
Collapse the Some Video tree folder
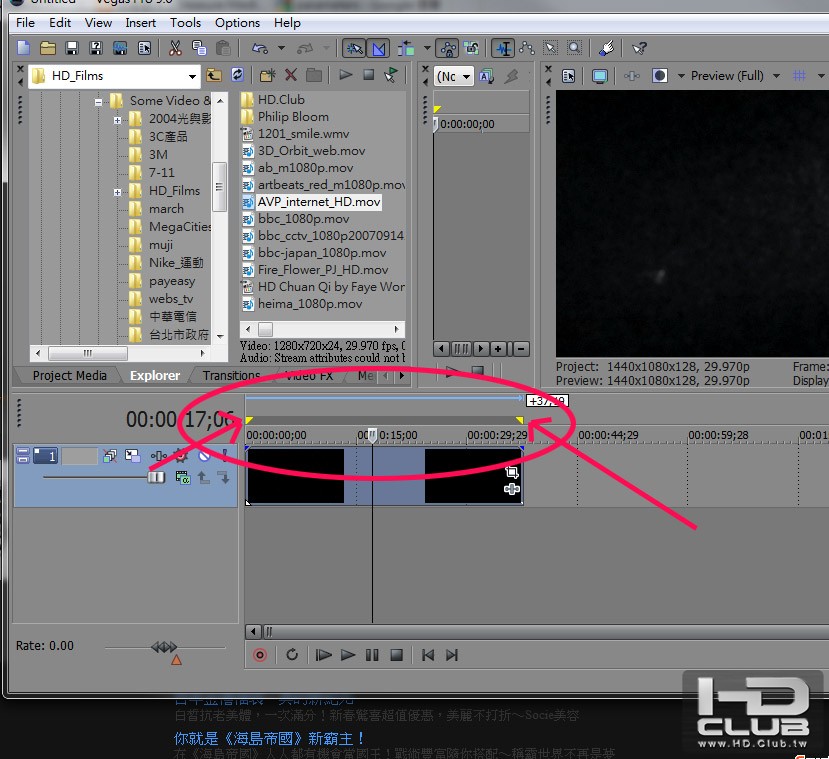tap(98, 102)
